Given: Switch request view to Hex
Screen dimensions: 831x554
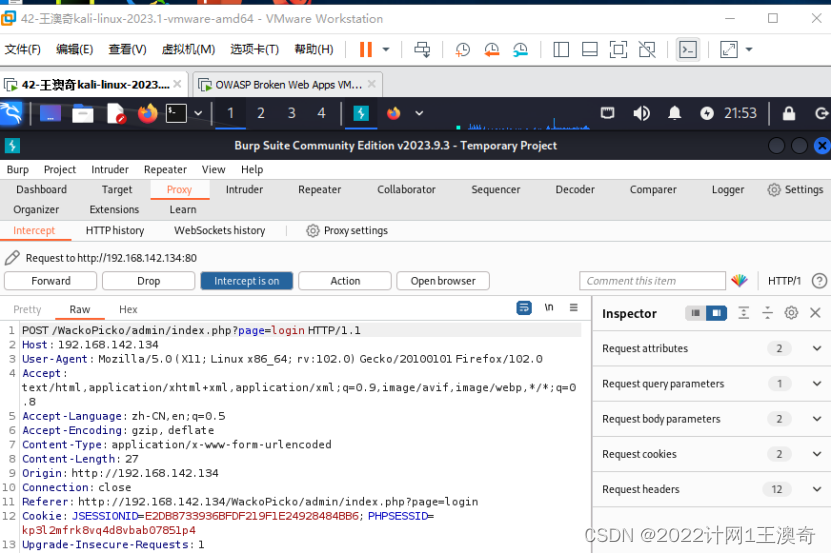Looking at the screenshot, I should click(x=128, y=310).
